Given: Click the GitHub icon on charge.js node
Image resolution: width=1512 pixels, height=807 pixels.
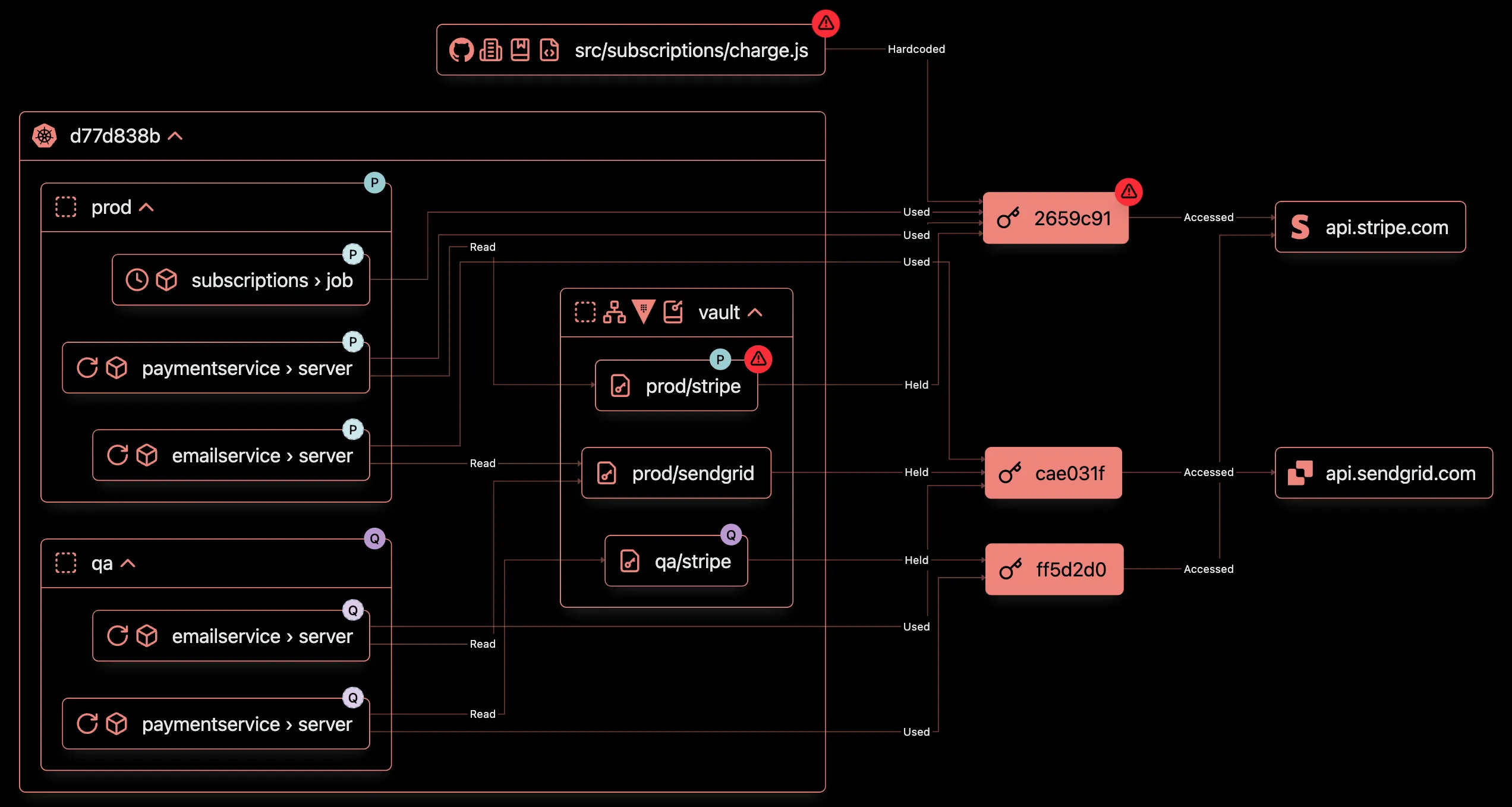Looking at the screenshot, I should (462, 51).
